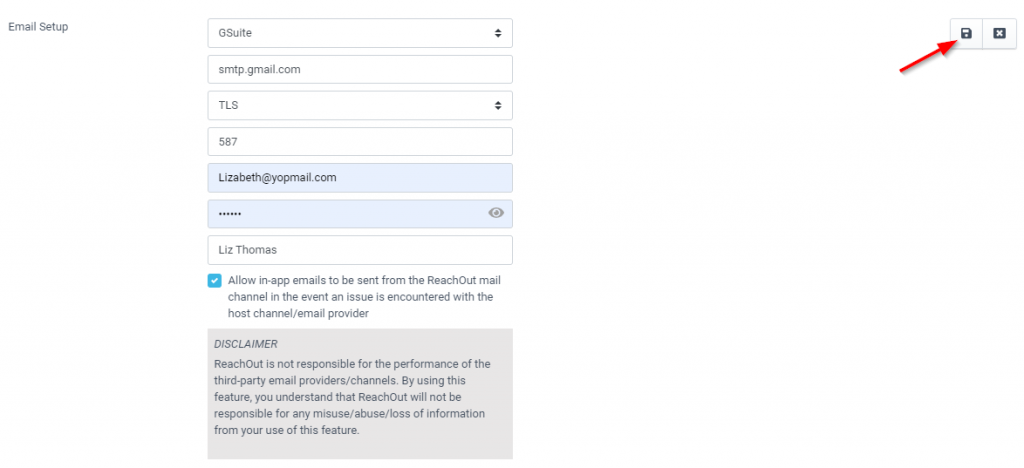
Task: Open the TLS encryption dropdown
Action: (360, 105)
